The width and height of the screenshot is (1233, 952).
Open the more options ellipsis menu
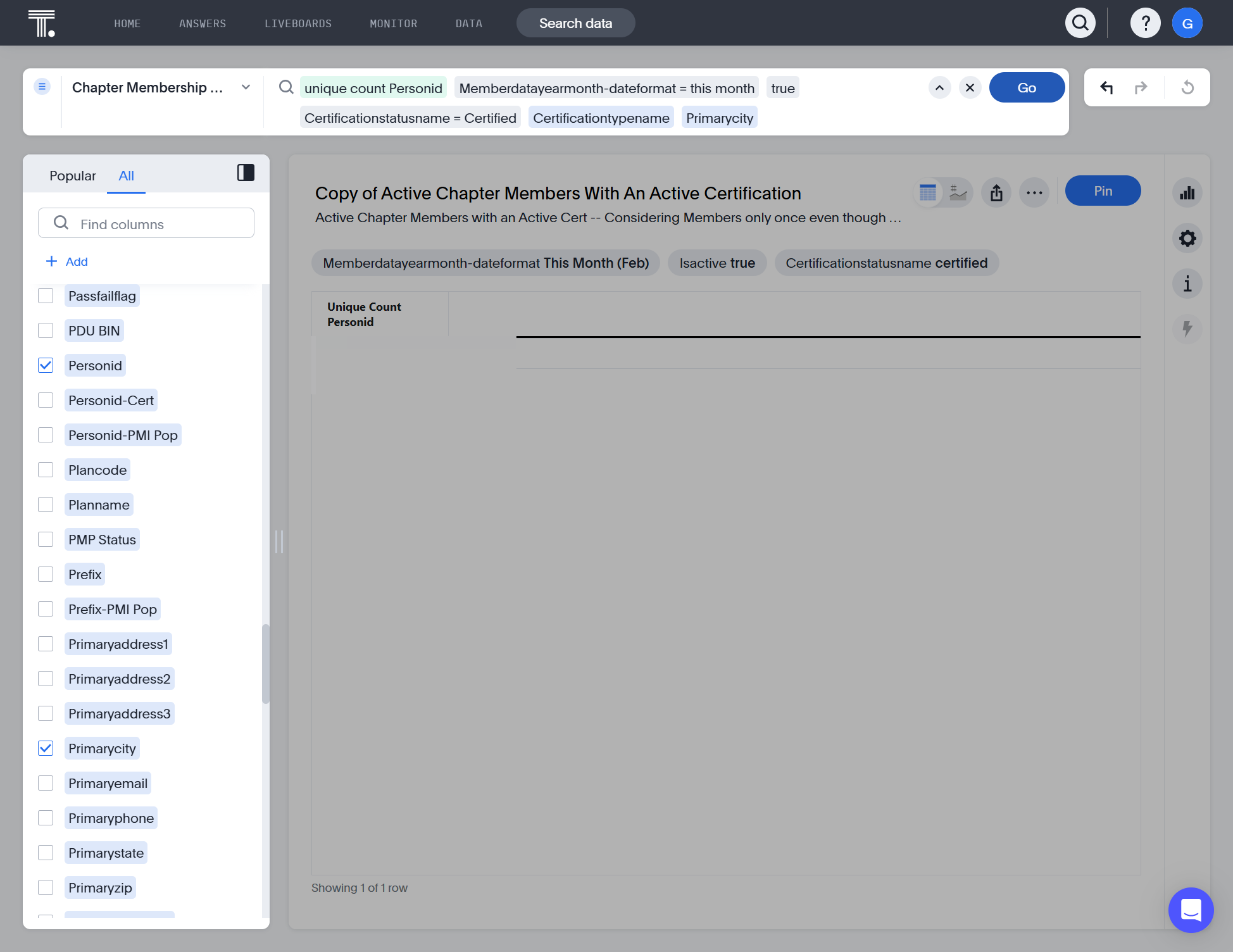(1034, 192)
